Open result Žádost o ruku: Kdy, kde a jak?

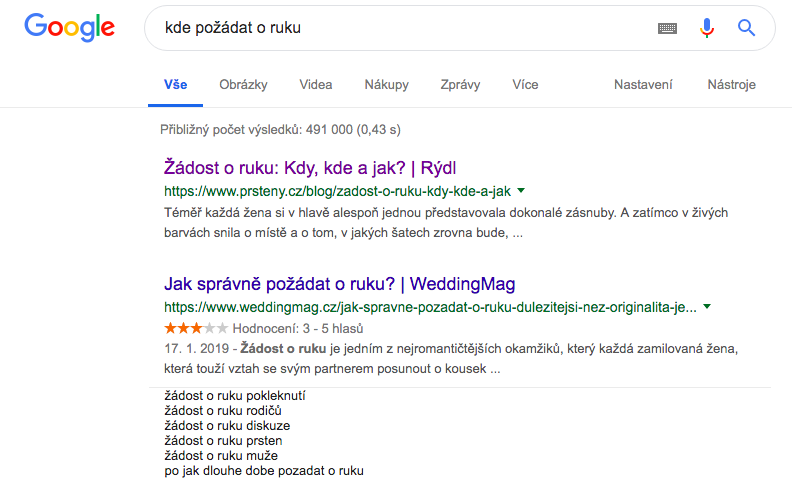(x=310, y=168)
